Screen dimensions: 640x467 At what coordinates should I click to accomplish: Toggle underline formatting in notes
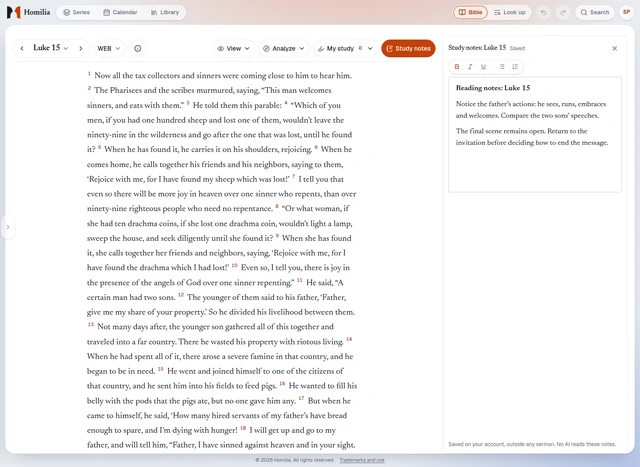pos(483,67)
